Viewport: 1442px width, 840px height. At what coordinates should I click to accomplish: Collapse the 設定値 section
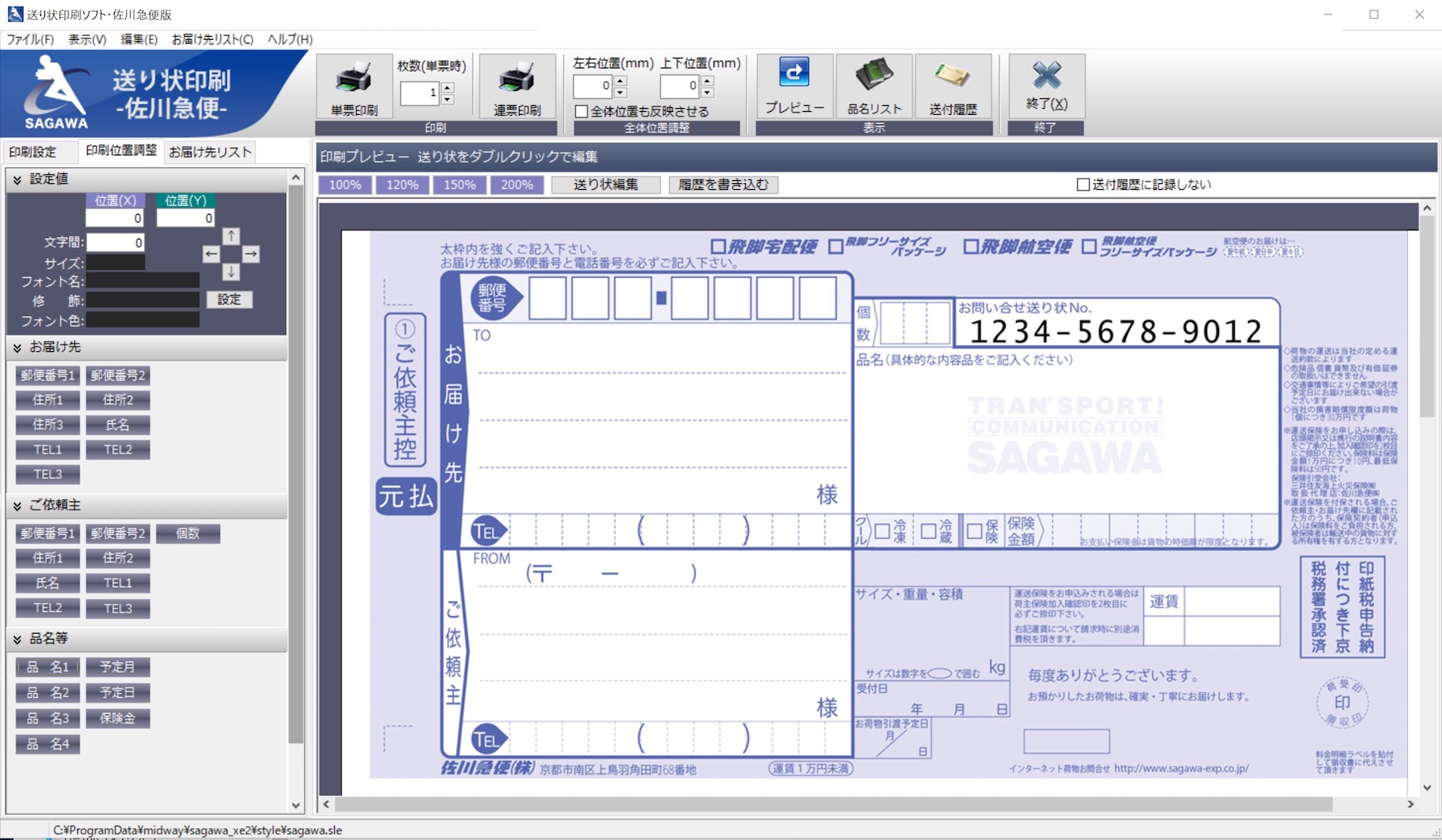coord(17,179)
